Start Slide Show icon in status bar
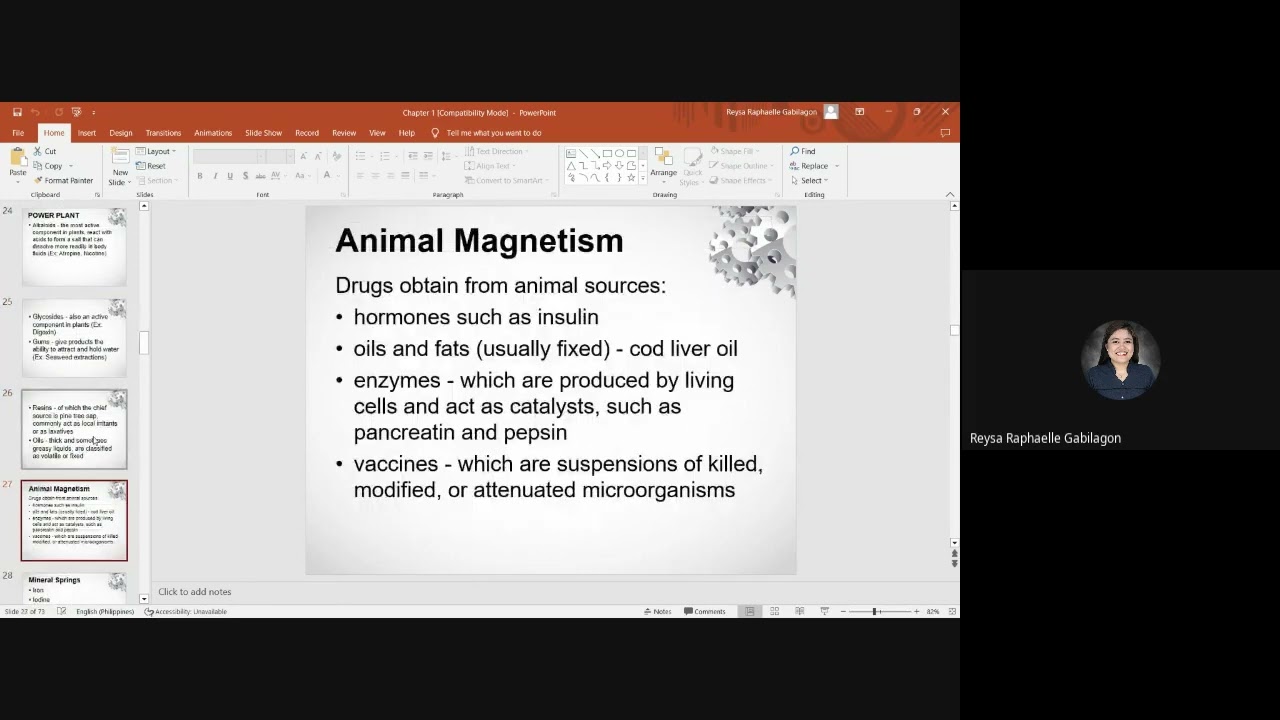Viewport: 1280px width, 720px height. pyautogui.click(x=824, y=611)
